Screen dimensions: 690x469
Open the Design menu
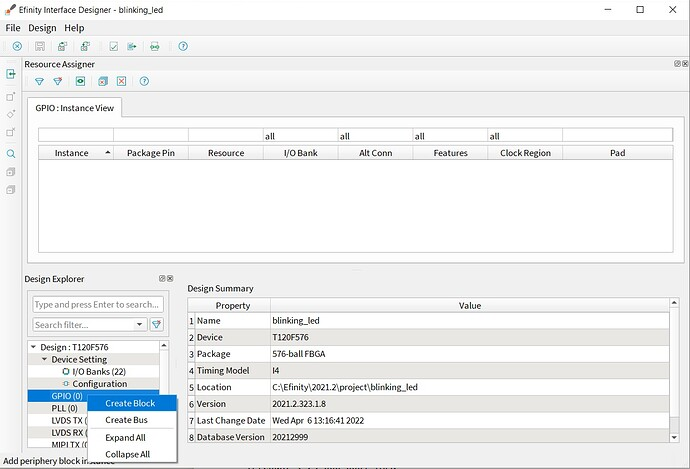(x=42, y=28)
